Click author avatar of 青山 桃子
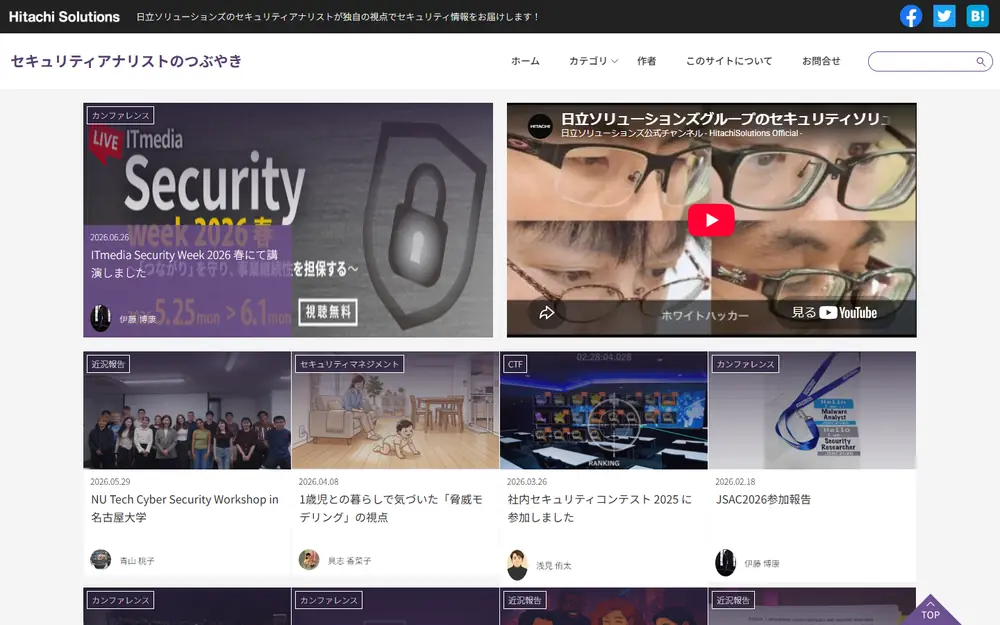 click(101, 559)
